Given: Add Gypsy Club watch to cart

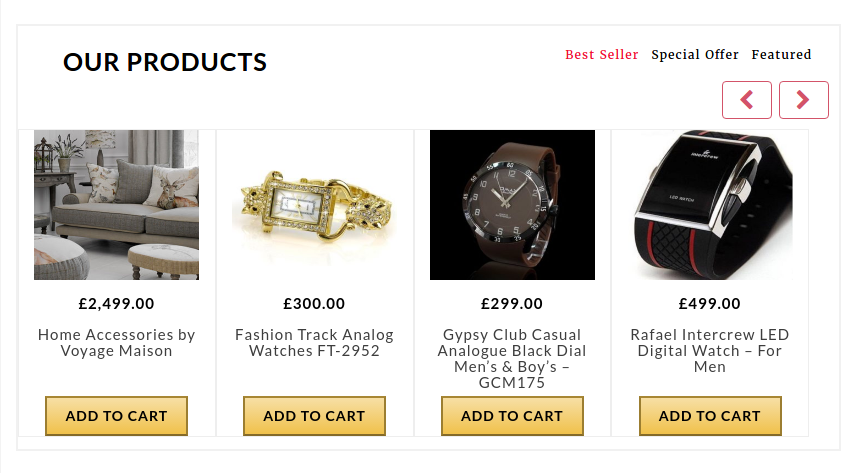Looking at the screenshot, I should (x=512, y=416).
